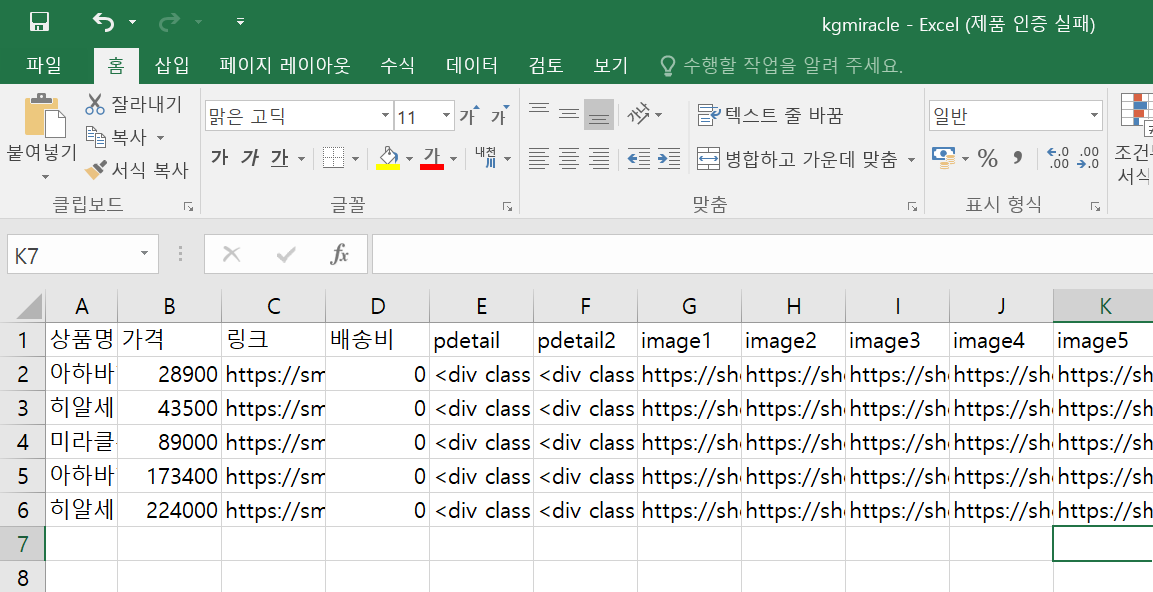Viewport: 1153px width, 592px height.
Task: Select the Format Painter (서식 복사) brush
Action: click(x=96, y=170)
